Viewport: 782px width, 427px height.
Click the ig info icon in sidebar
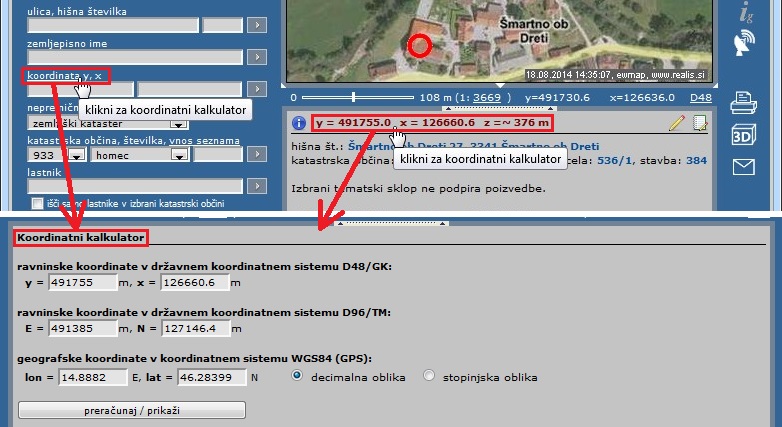tap(746, 12)
